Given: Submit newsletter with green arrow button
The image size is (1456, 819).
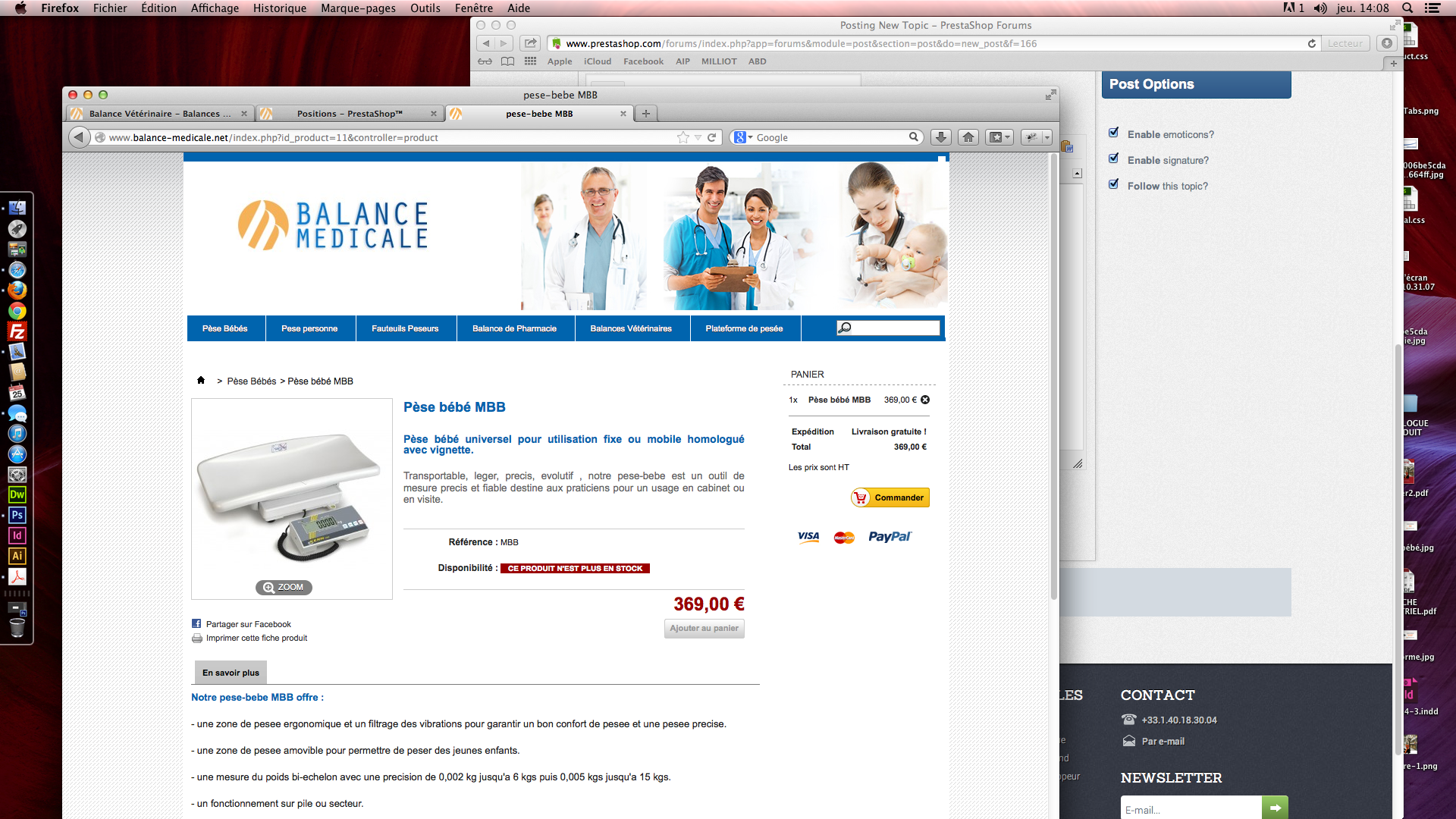Looking at the screenshot, I should point(1275,808).
